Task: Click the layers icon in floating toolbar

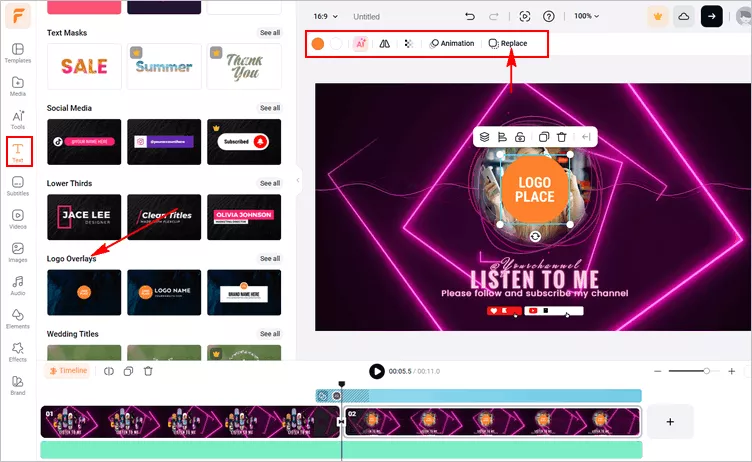Action: coord(484,137)
